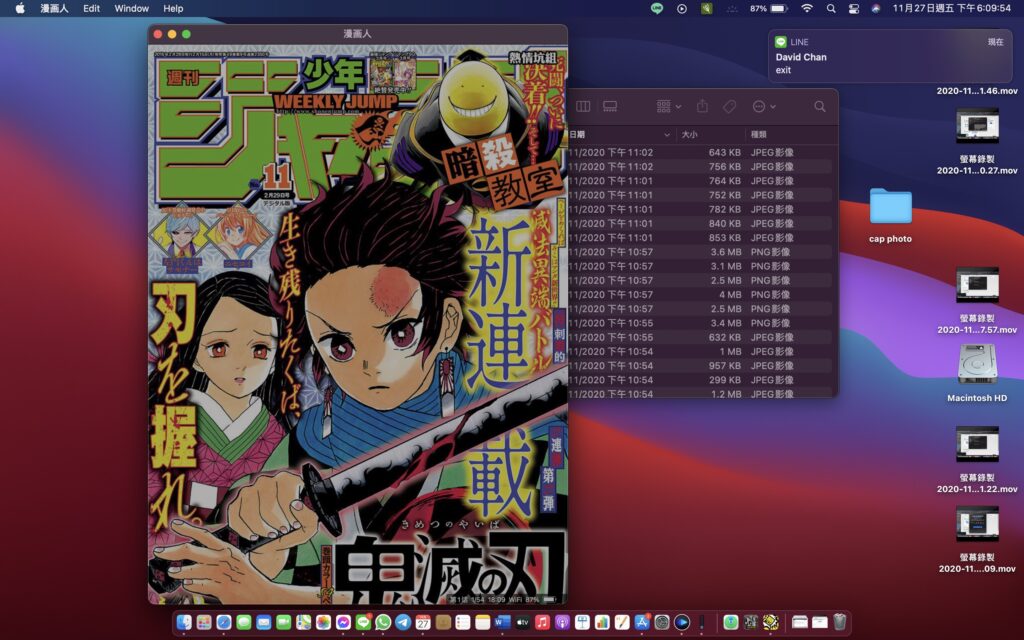Open WhatsApp from the dock
The width and height of the screenshot is (1024, 640).
point(383,622)
